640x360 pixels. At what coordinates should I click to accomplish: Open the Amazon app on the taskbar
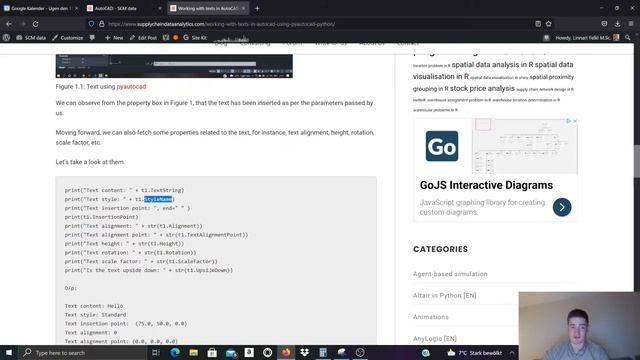pos(249,353)
